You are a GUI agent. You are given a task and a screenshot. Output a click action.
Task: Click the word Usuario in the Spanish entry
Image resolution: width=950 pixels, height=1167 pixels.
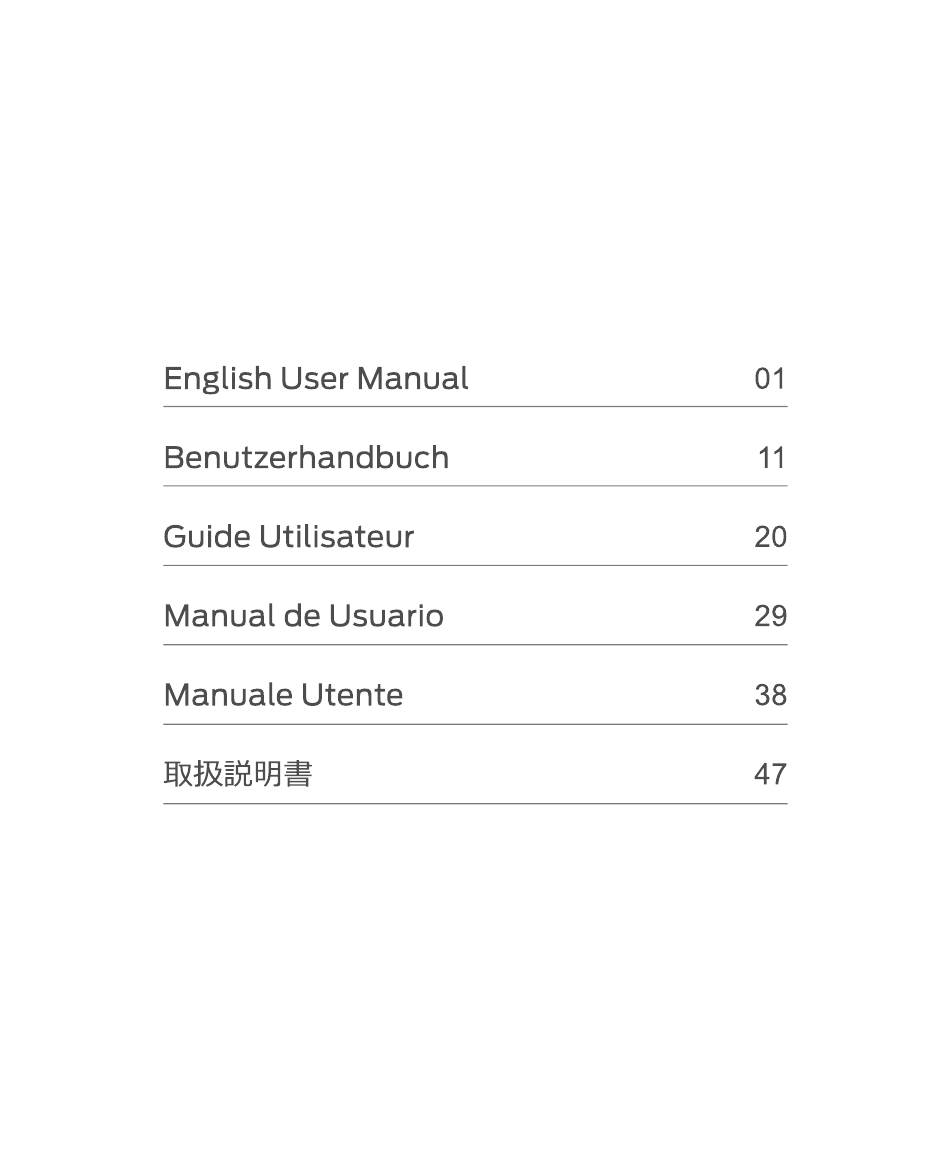pyautogui.click(x=386, y=616)
